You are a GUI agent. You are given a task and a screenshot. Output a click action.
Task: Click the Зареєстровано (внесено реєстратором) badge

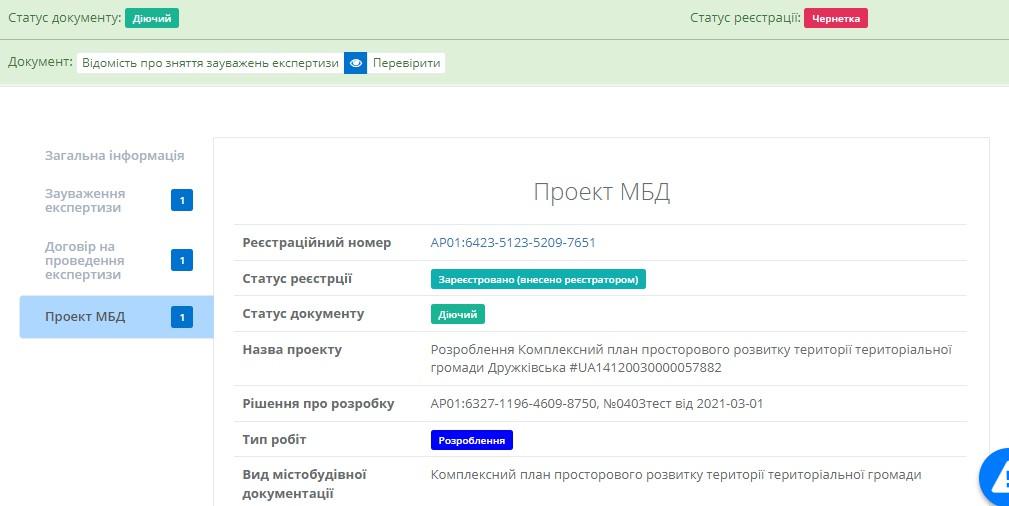tap(538, 280)
